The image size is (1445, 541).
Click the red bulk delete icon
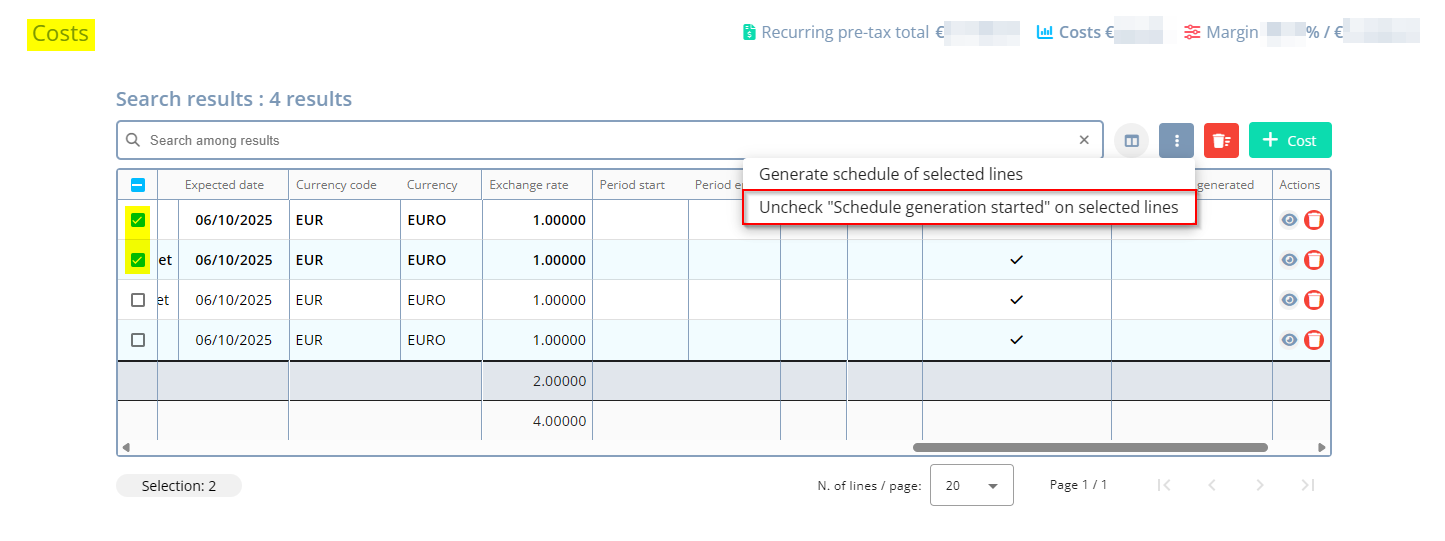pos(1221,141)
